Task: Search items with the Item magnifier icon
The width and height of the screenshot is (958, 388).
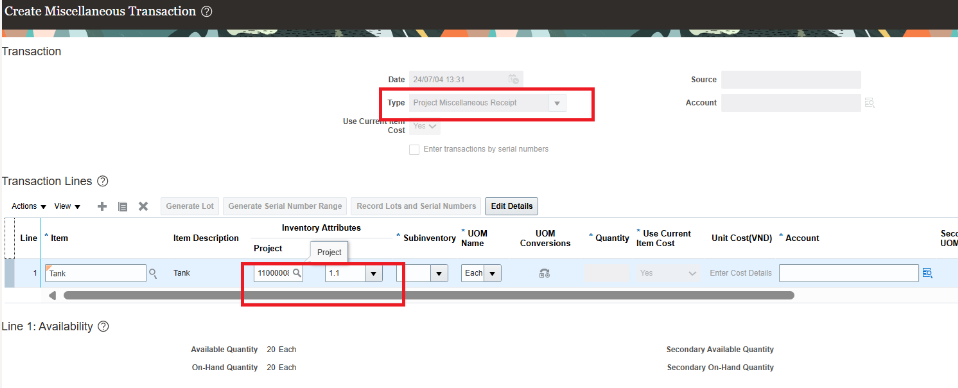Action: tap(153, 273)
